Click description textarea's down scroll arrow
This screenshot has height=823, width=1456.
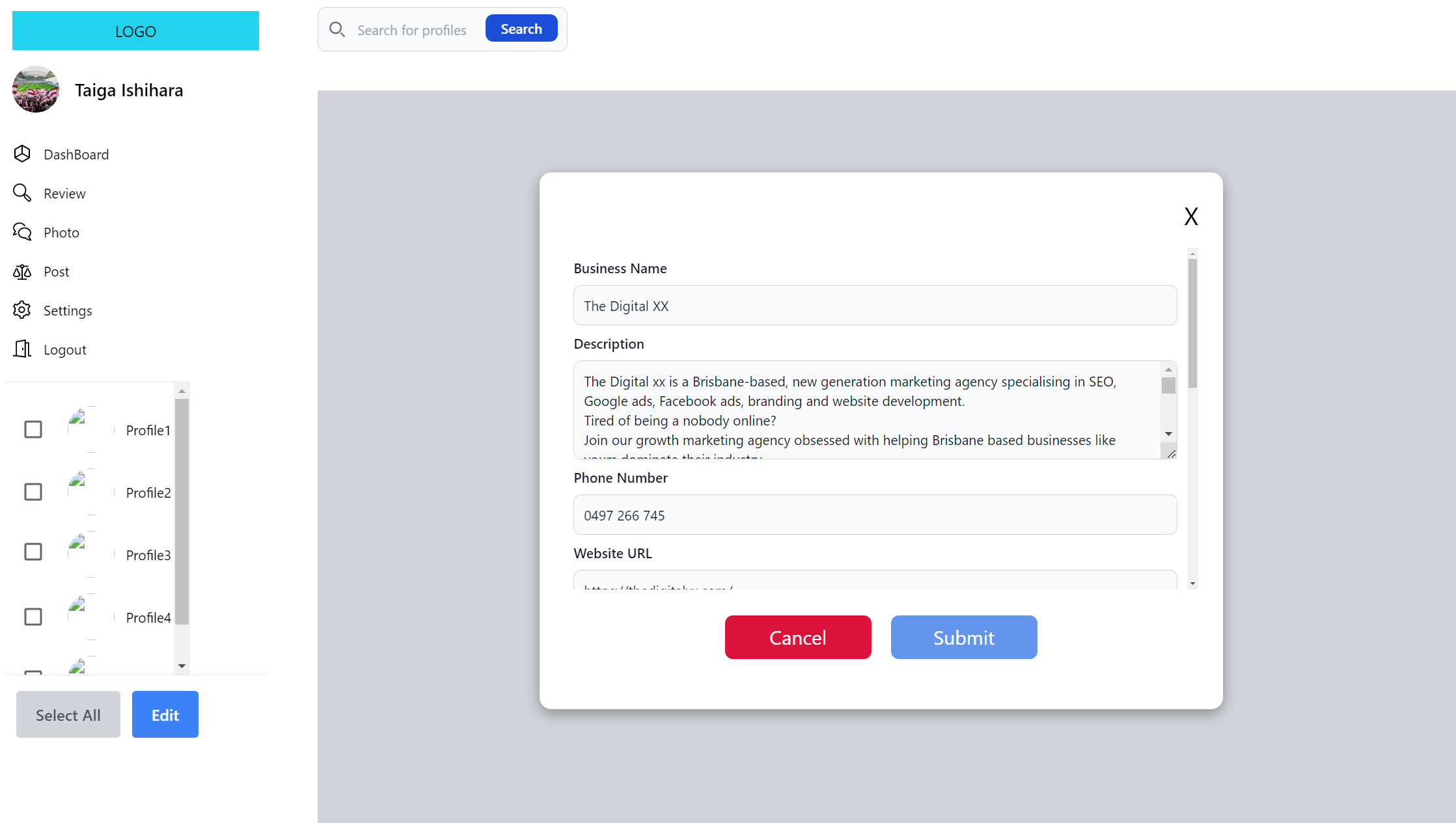1168,434
